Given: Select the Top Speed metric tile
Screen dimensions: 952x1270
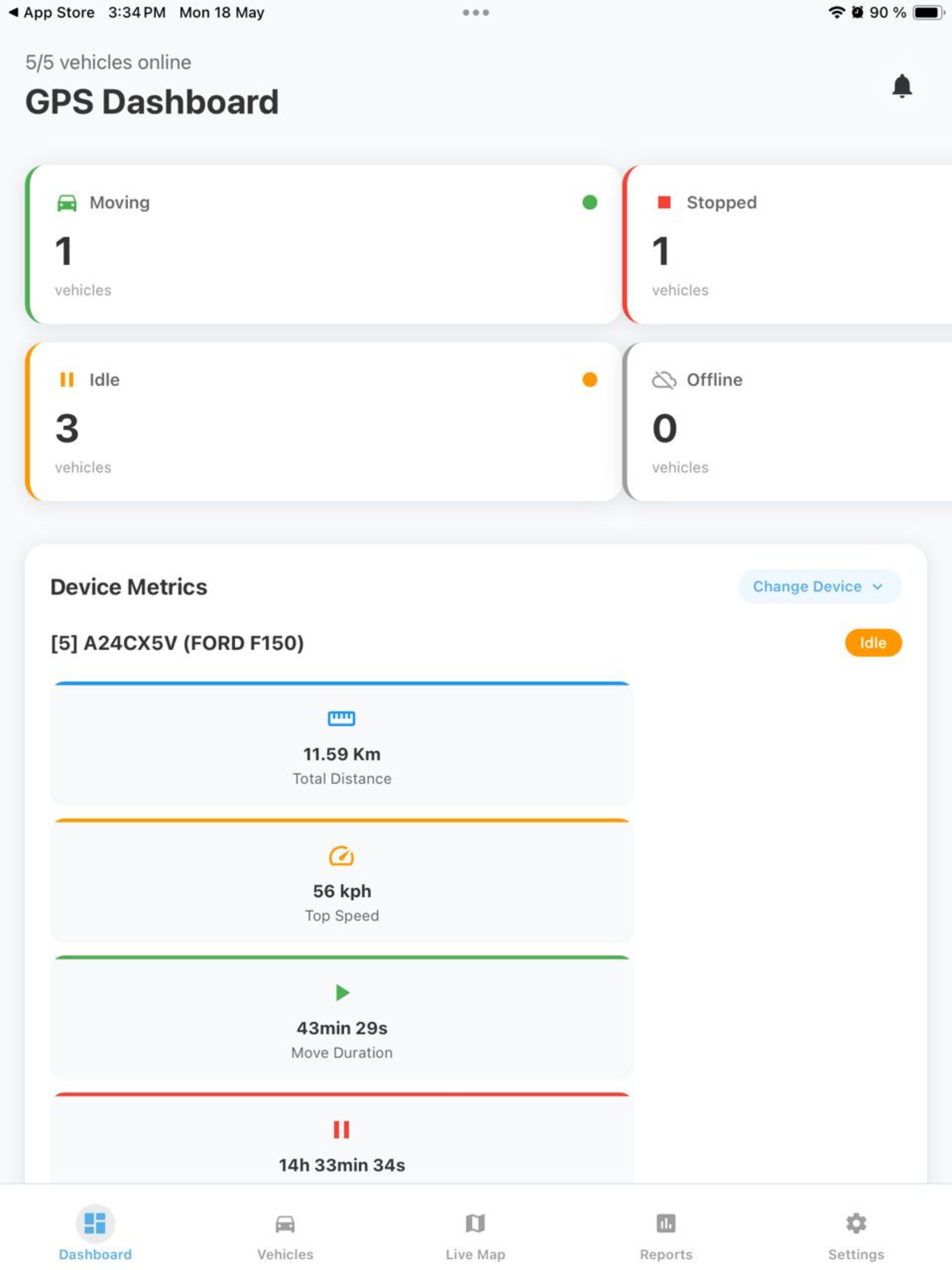Looking at the screenshot, I should [x=342, y=881].
